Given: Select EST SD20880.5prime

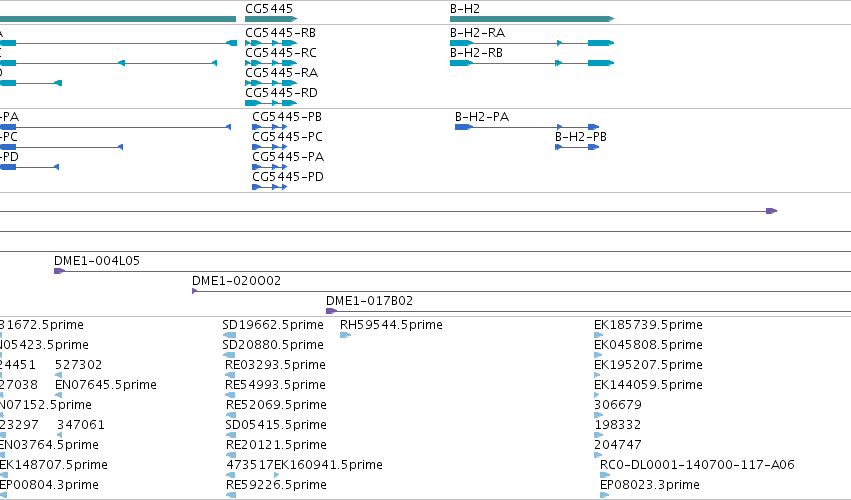Looking at the screenshot, I should point(272,345).
